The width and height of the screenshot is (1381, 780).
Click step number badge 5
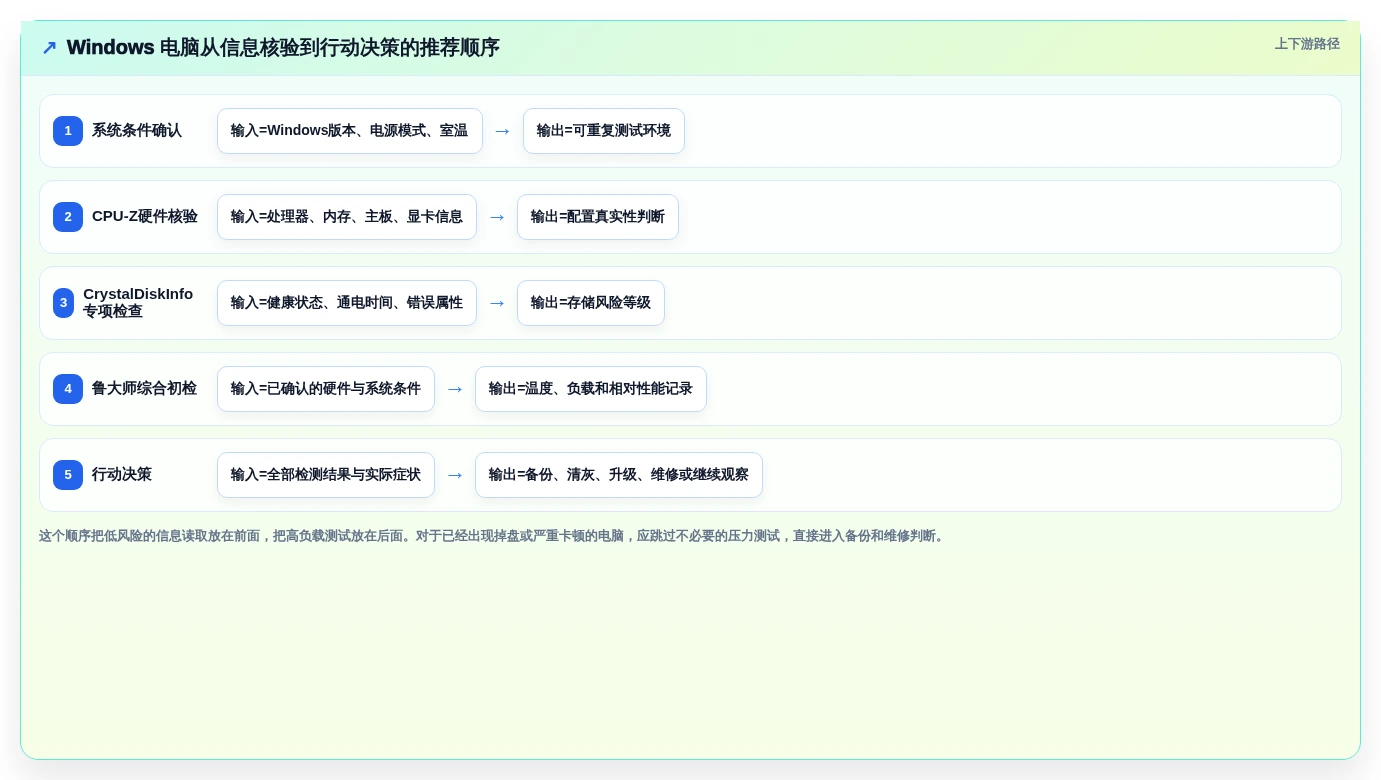tap(68, 475)
